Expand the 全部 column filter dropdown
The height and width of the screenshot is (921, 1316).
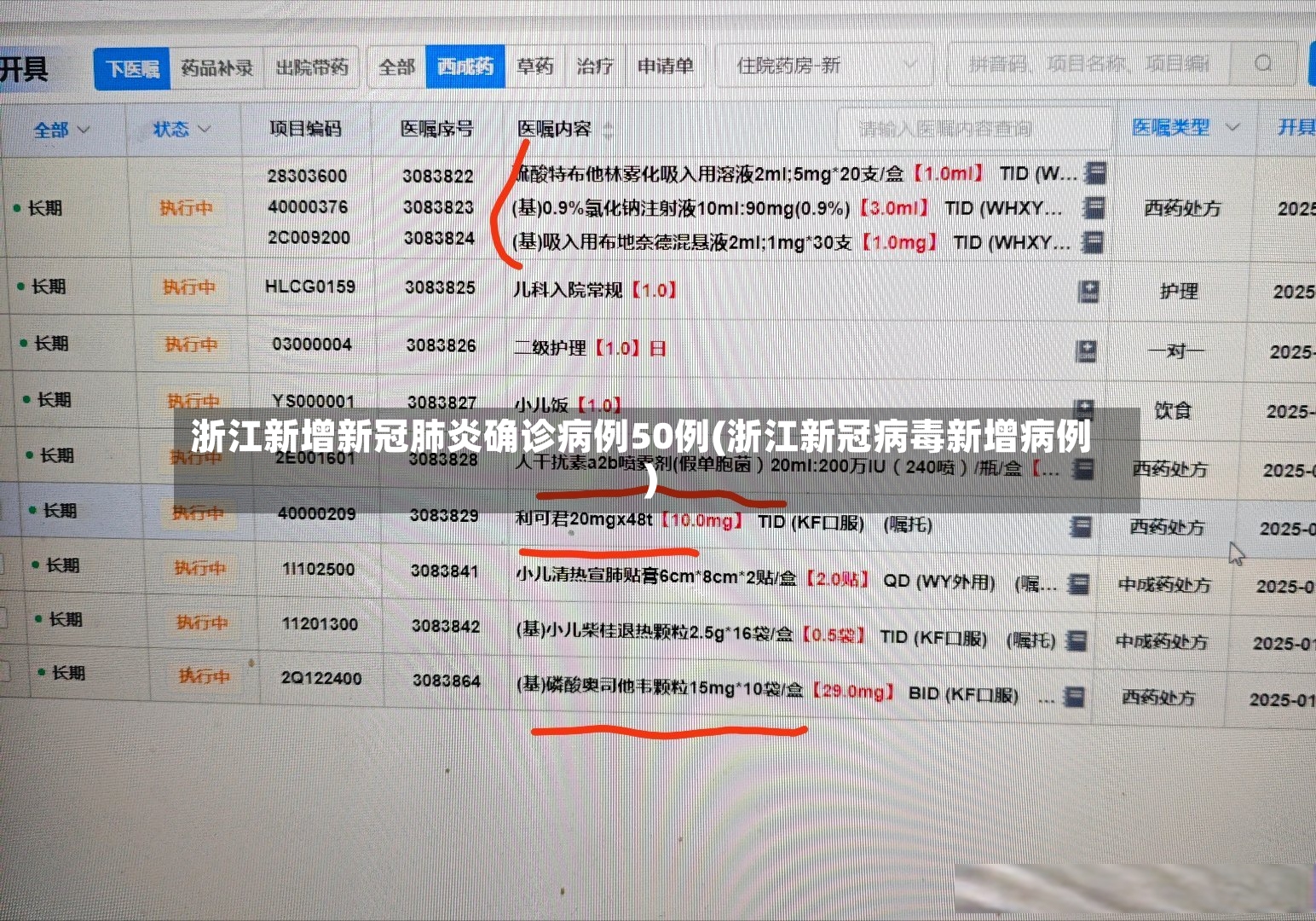pyautogui.click(x=61, y=130)
